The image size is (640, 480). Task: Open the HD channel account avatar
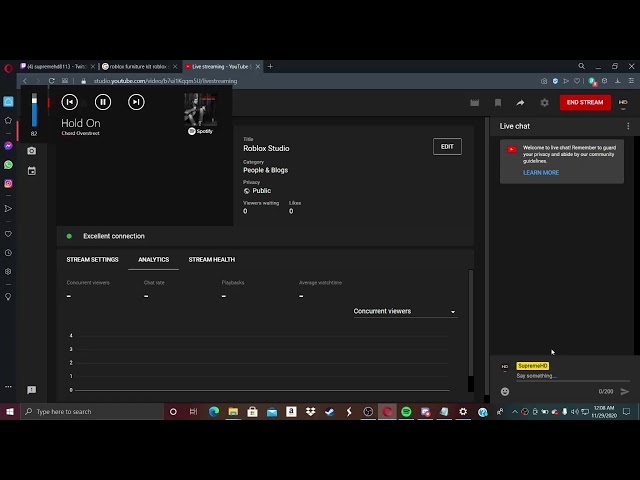pyautogui.click(x=623, y=102)
